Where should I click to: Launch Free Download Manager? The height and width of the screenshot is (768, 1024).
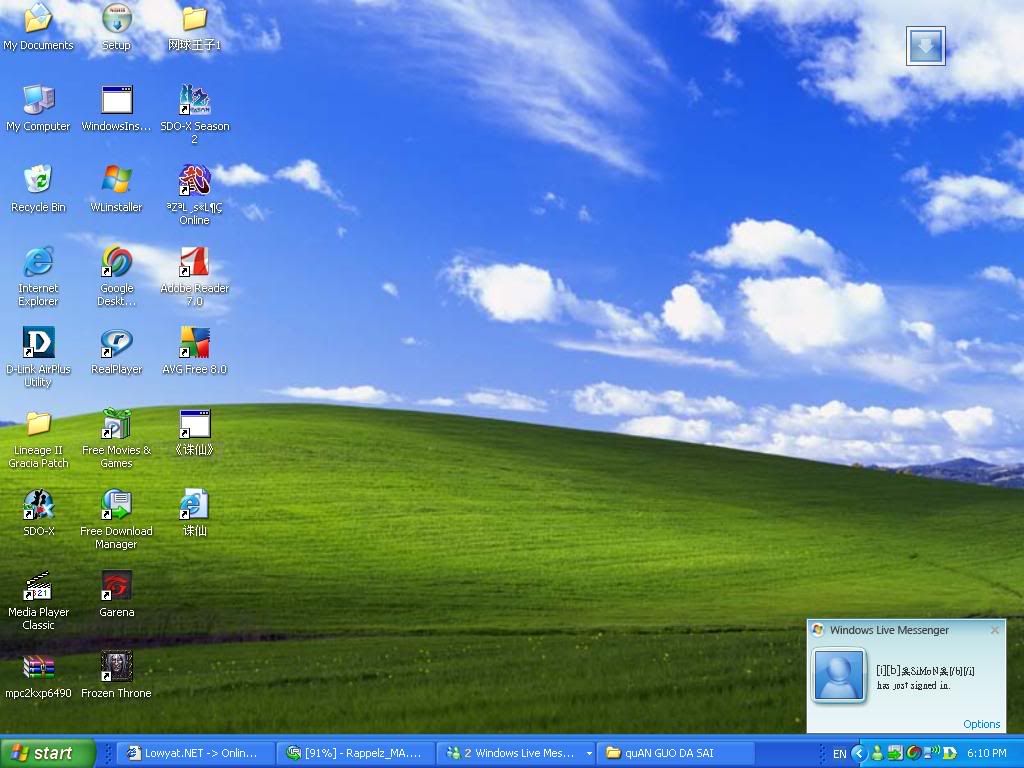point(115,505)
